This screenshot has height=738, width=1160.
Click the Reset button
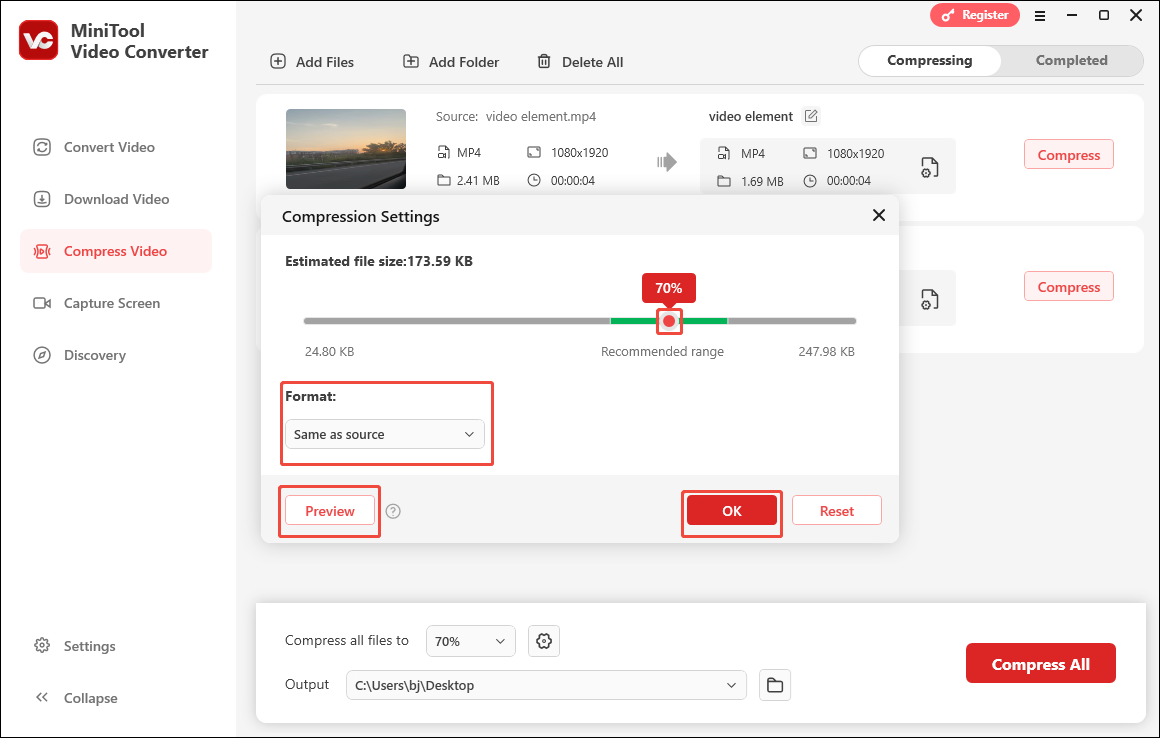837,511
